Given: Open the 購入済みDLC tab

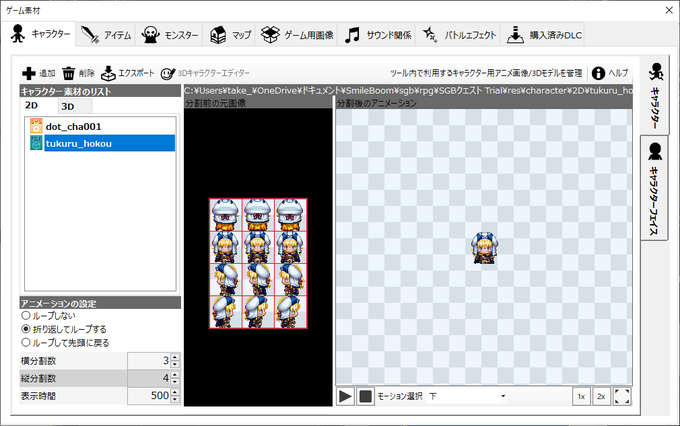Looking at the screenshot, I should click(543, 35).
